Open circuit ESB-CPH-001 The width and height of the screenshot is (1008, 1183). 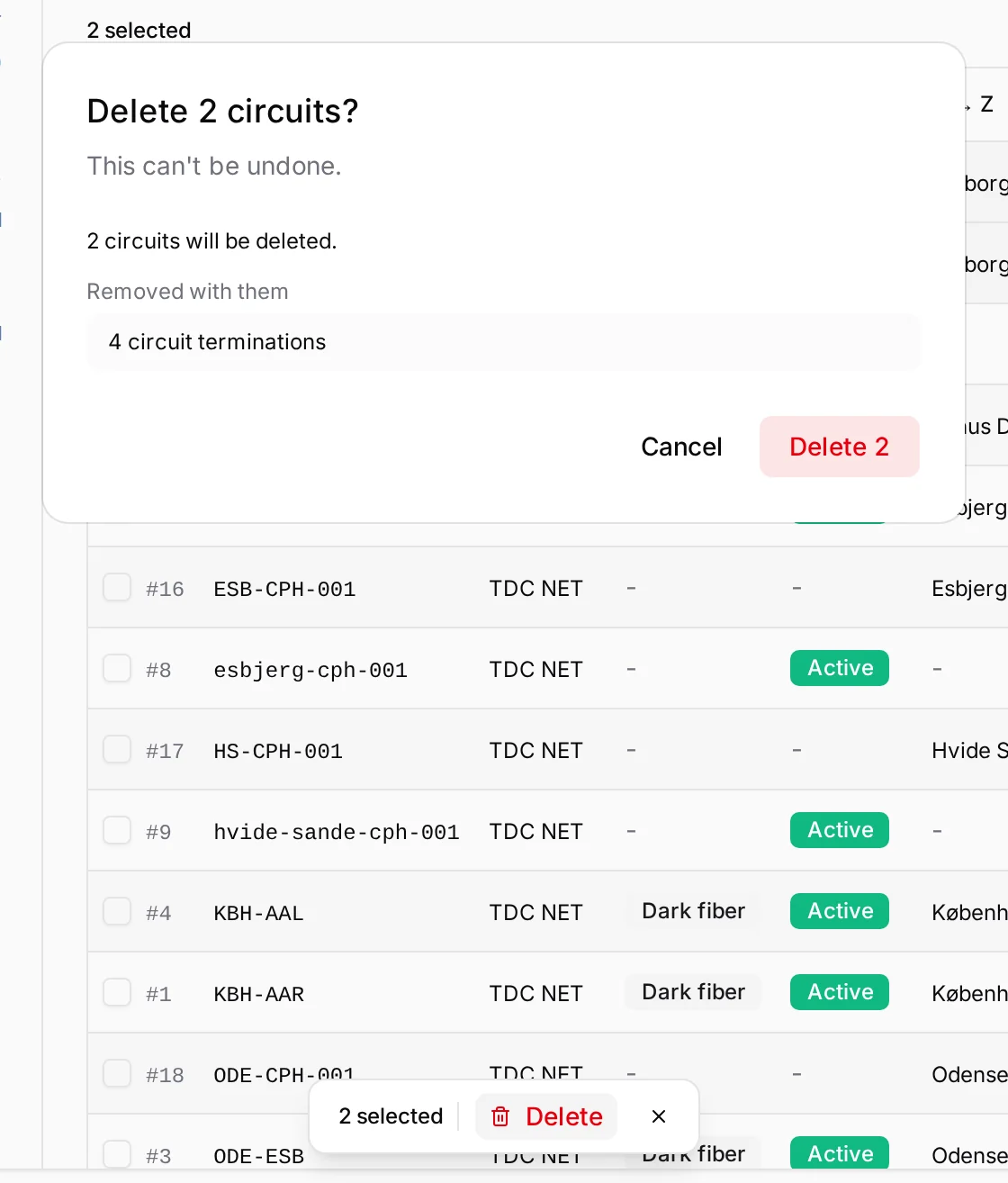coord(284,589)
